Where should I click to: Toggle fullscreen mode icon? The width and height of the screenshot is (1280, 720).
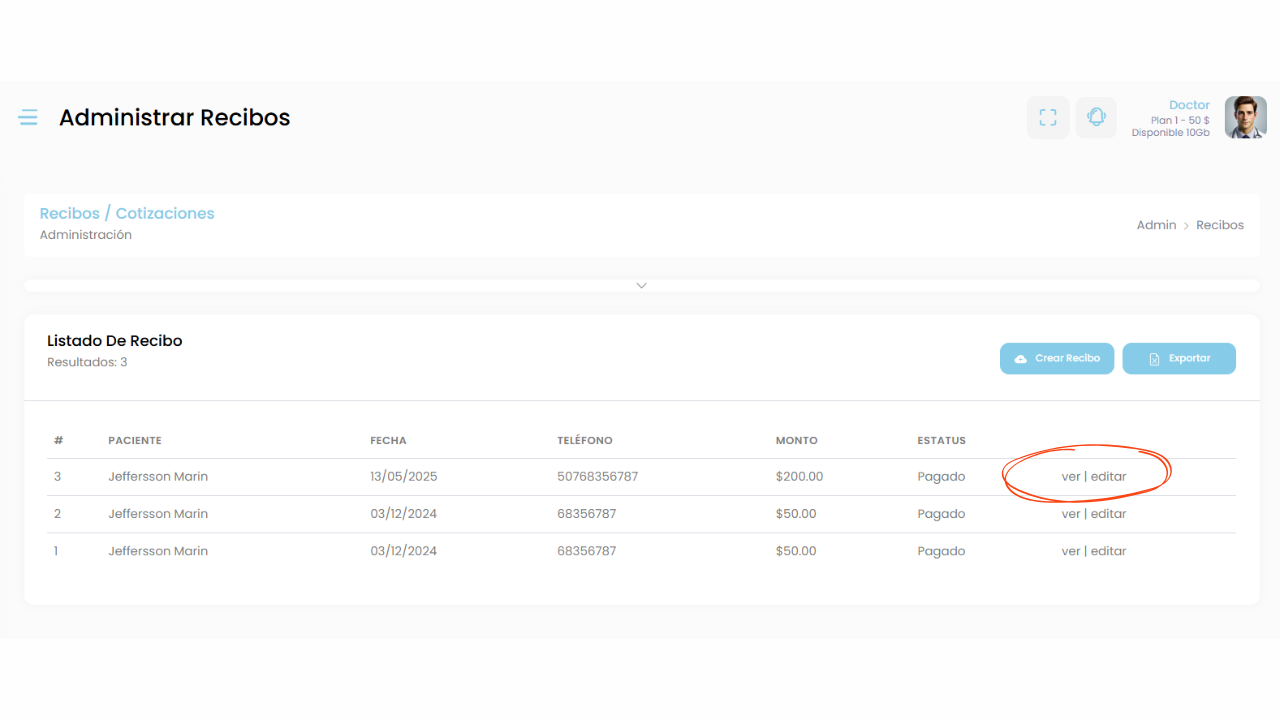[1048, 118]
